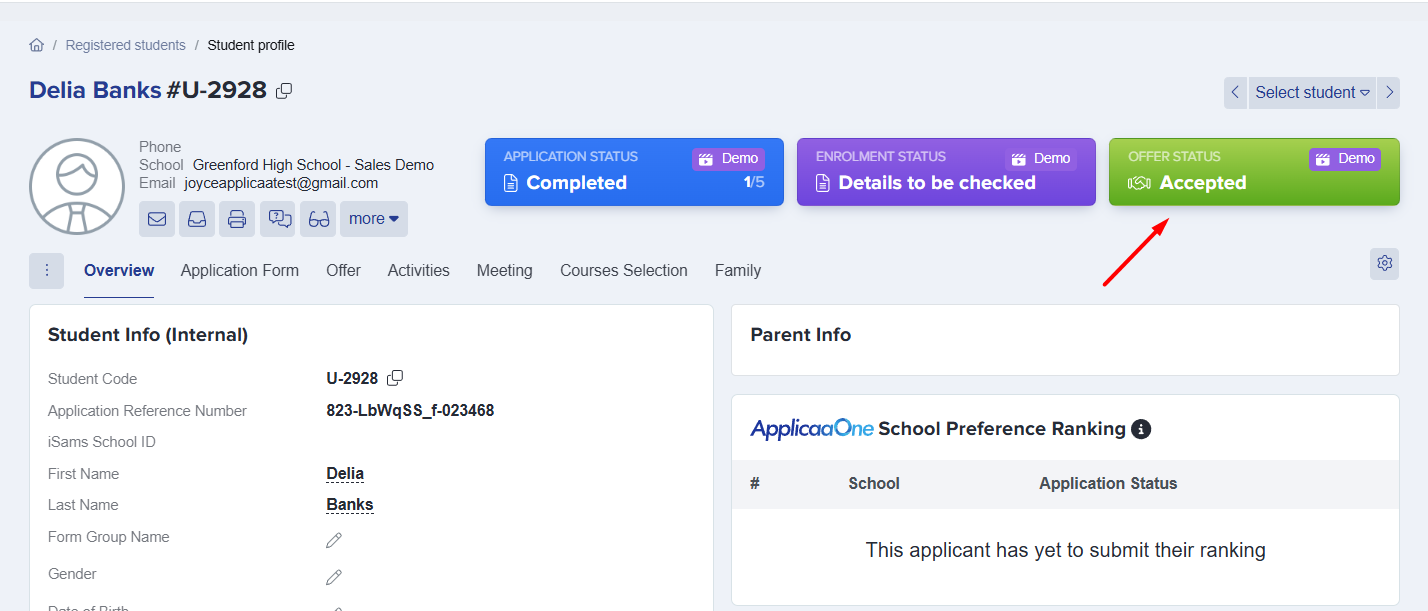The image size is (1428, 611).
Task: Open the Select student dropdown
Action: pos(1312,93)
